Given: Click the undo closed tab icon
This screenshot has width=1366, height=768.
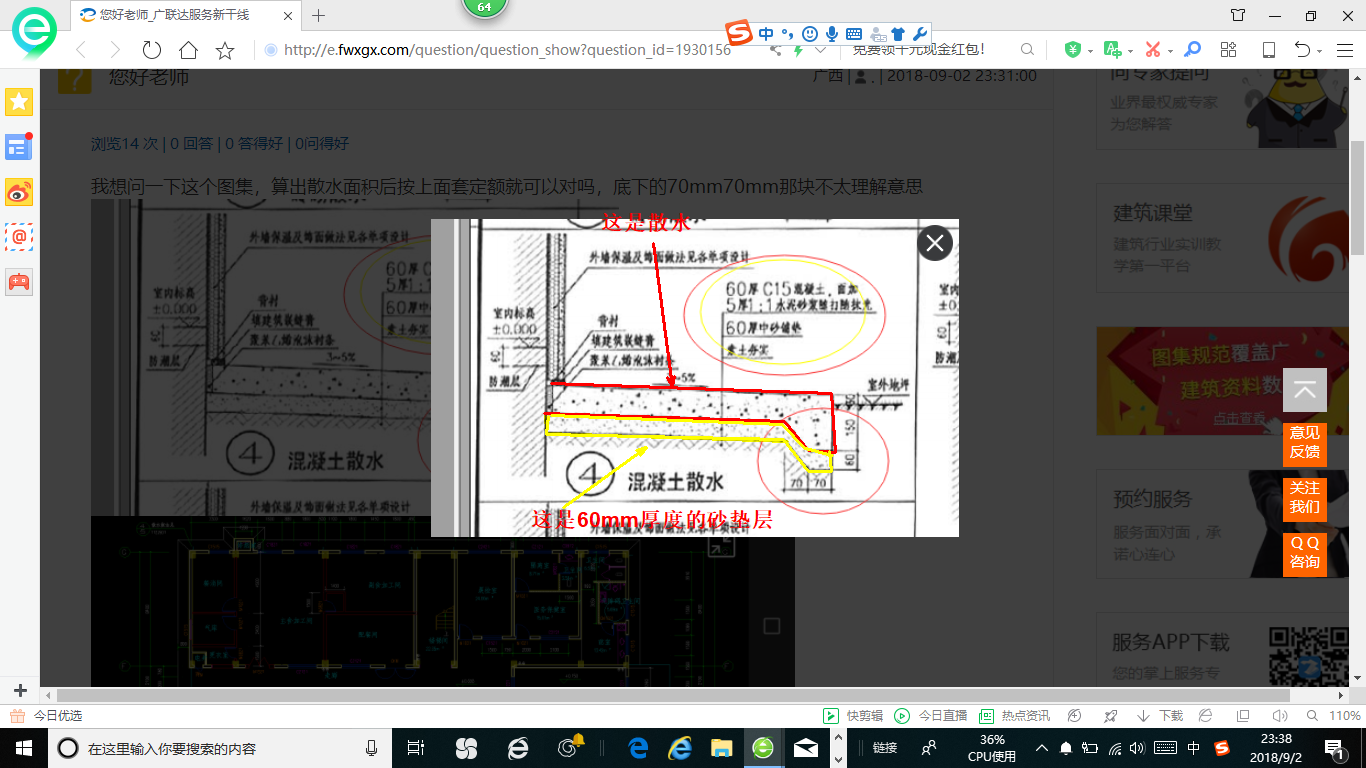Looking at the screenshot, I should point(1302,50).
